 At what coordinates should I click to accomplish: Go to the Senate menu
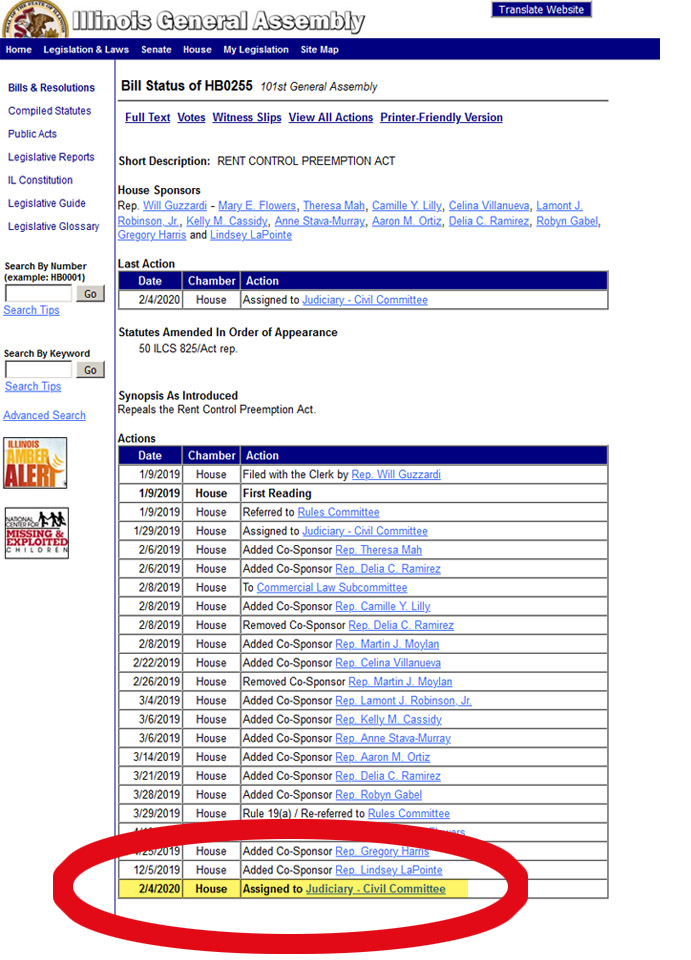pyautogui.click(x=156, y=50)
